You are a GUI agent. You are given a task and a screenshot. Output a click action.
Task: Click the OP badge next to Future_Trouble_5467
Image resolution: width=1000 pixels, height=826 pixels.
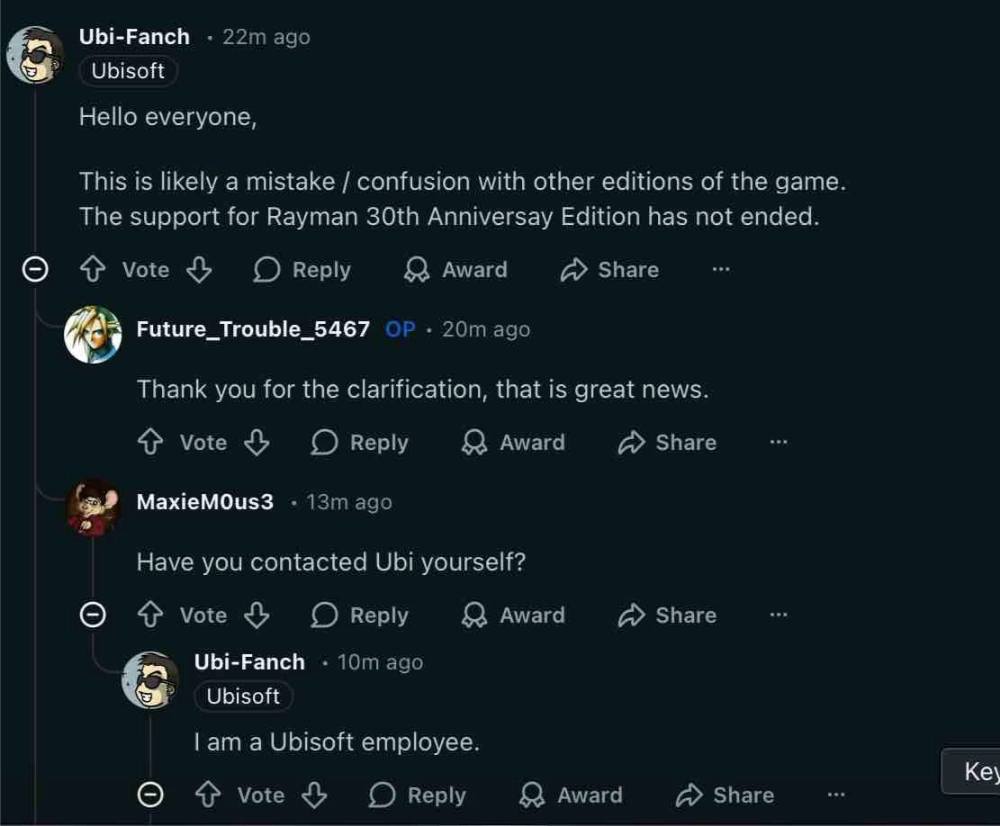tap(400, 329)
